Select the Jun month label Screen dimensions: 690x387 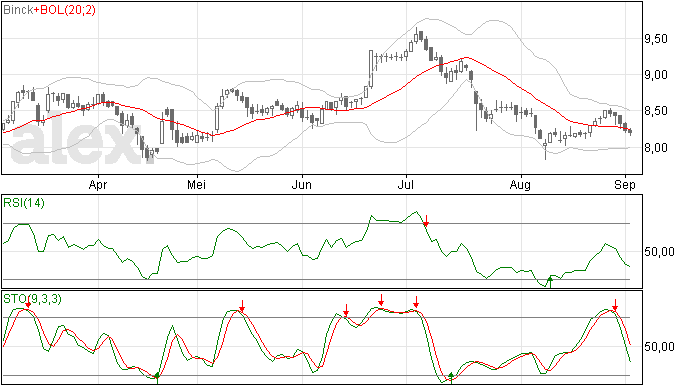(x=302, y=185)
